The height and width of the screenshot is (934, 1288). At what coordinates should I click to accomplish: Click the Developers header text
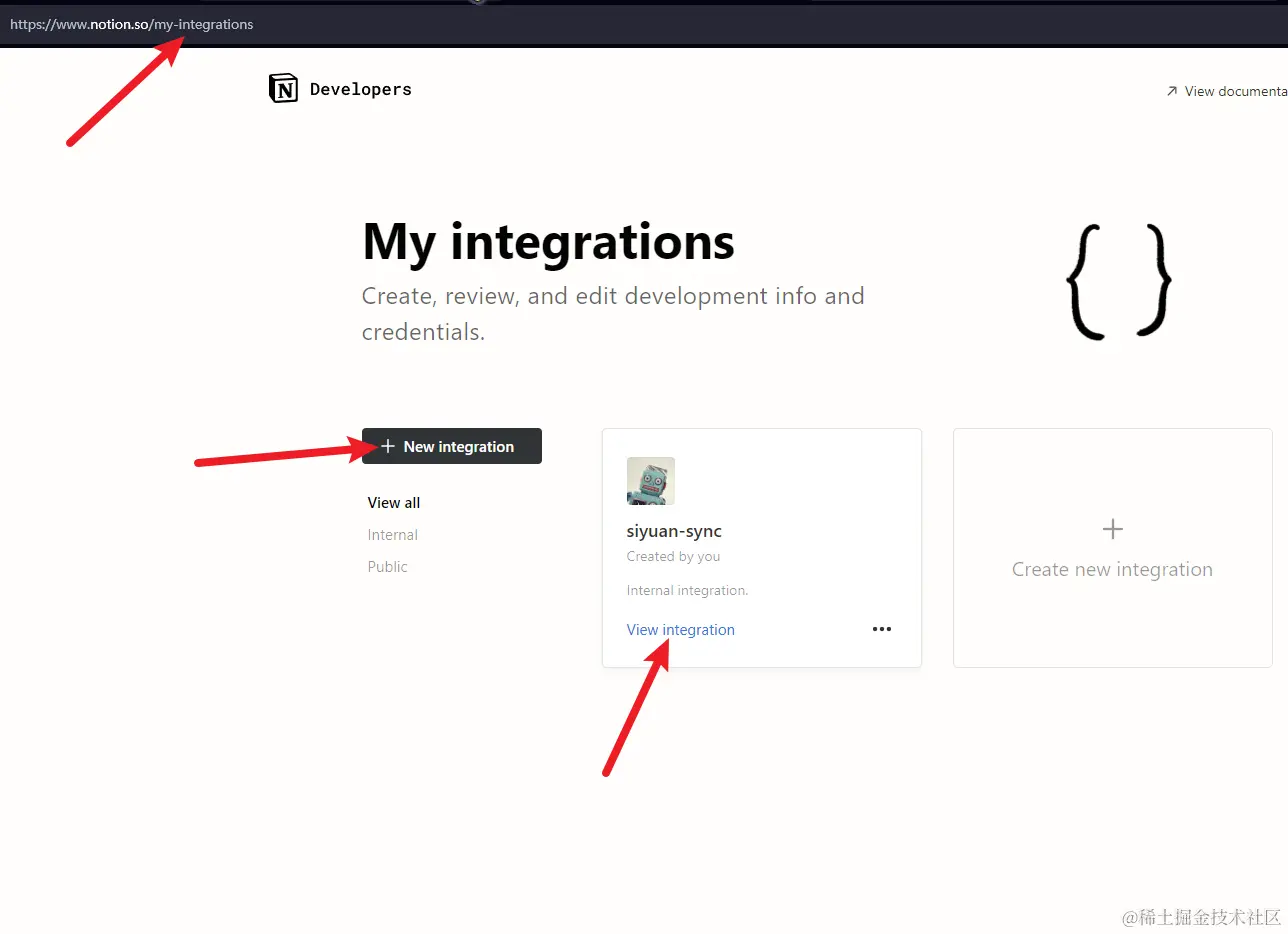361,89
